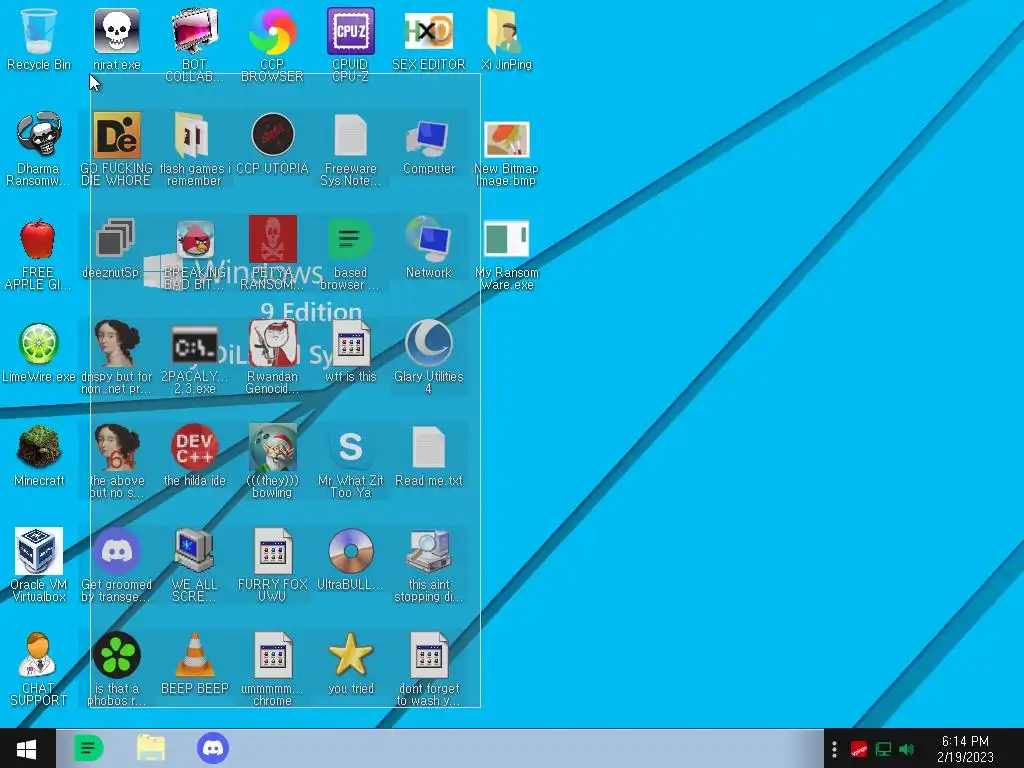Open the network status tray icon
This screenshot has height=768, width=1024.
[883, 749]
